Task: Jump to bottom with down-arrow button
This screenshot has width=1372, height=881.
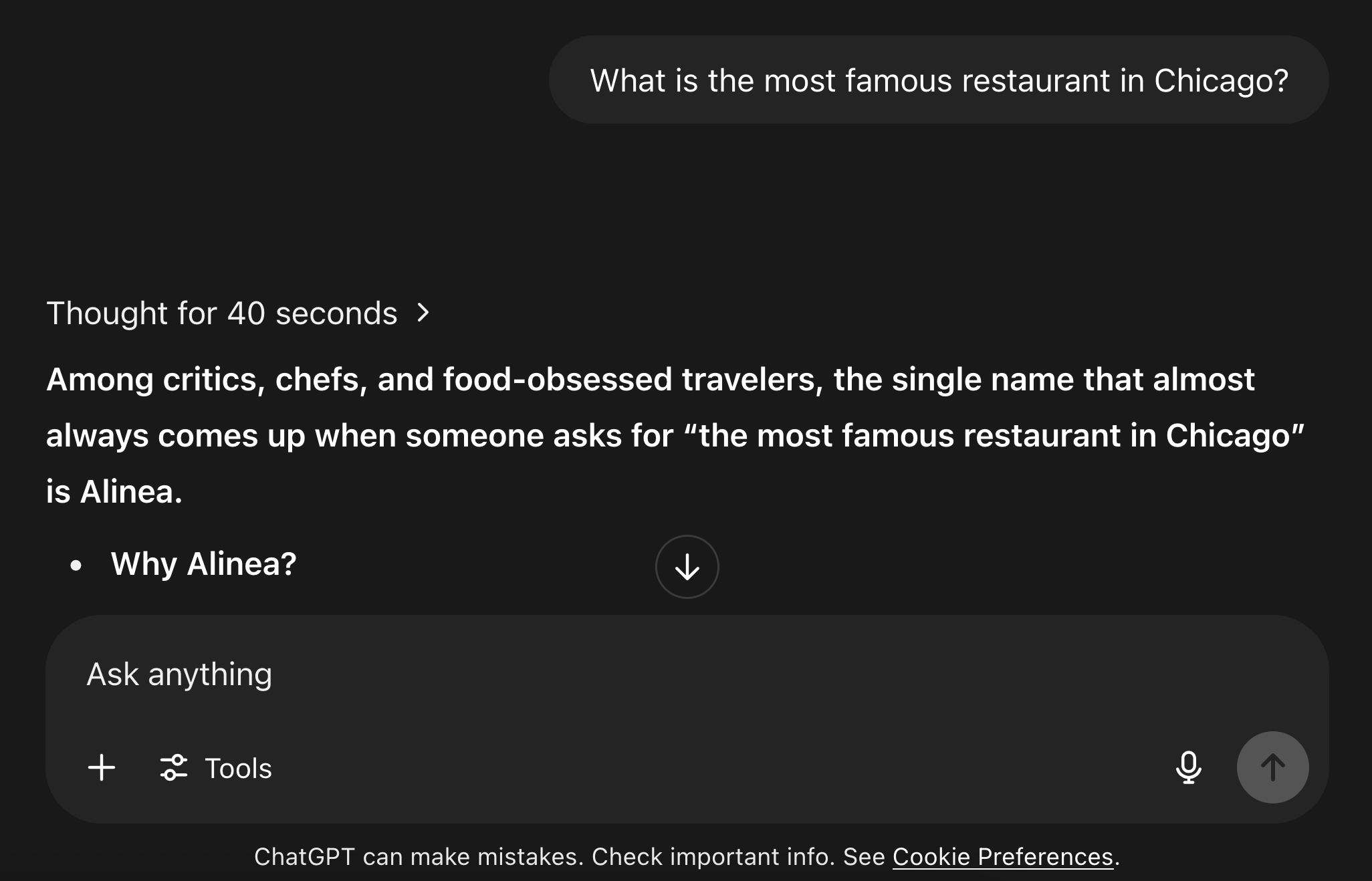Action: click(x=687, y=567)
